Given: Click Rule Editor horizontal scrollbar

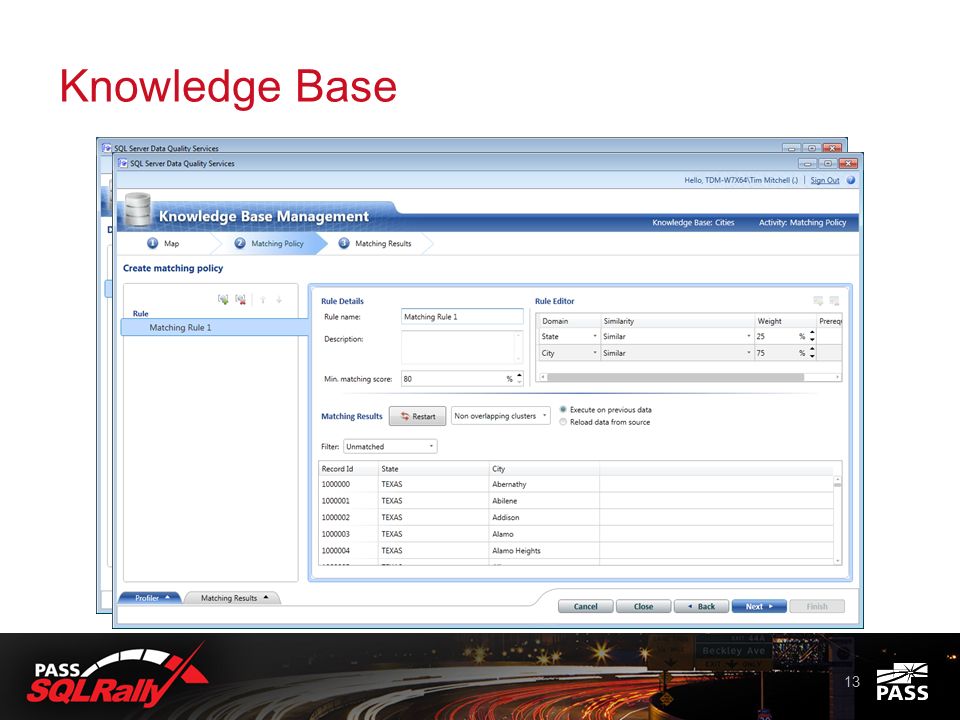Looking at the screenshot, I should click(675, 377).
